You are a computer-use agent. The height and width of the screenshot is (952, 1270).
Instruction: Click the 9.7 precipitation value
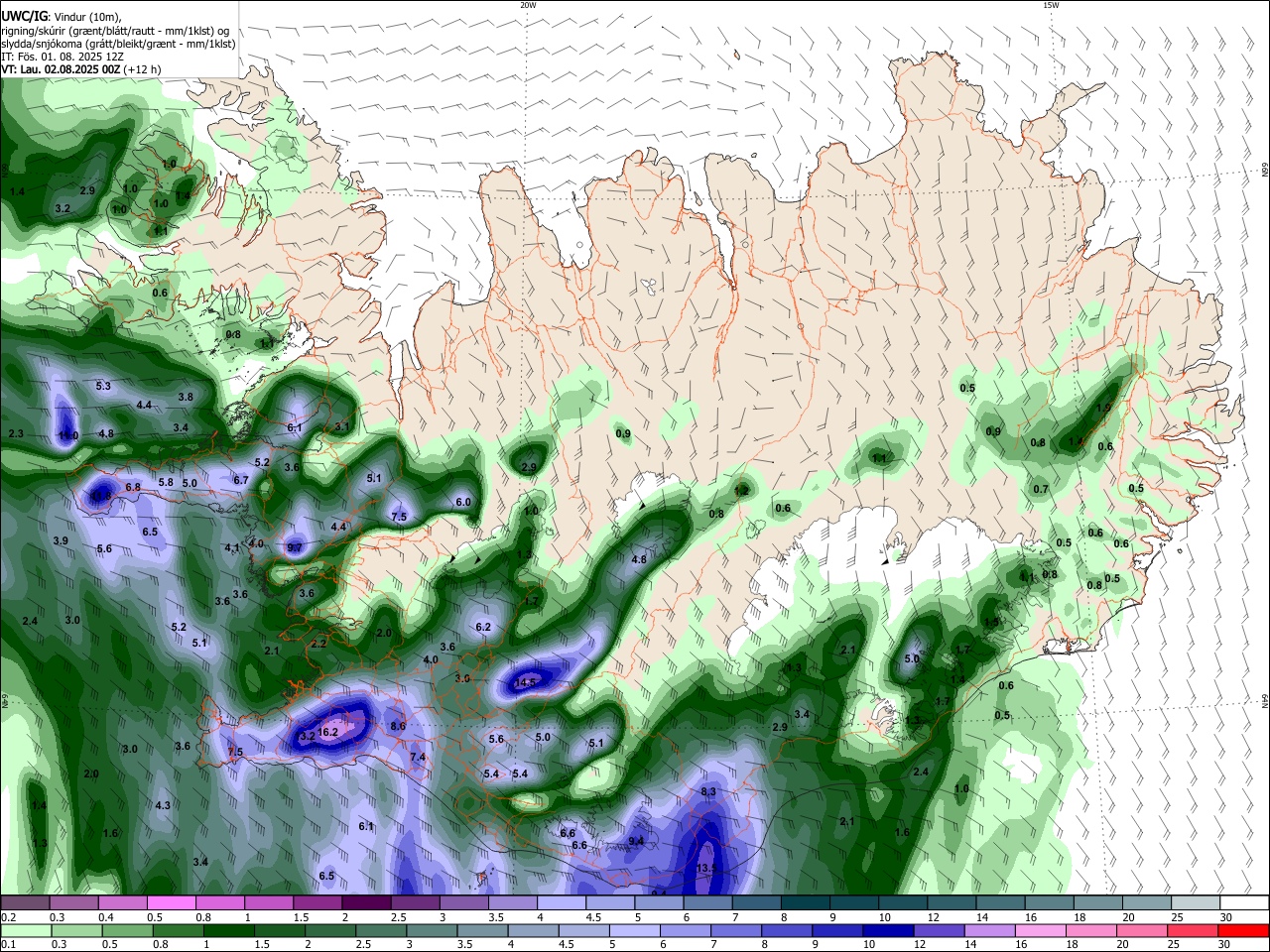click(x=295, y=547)
